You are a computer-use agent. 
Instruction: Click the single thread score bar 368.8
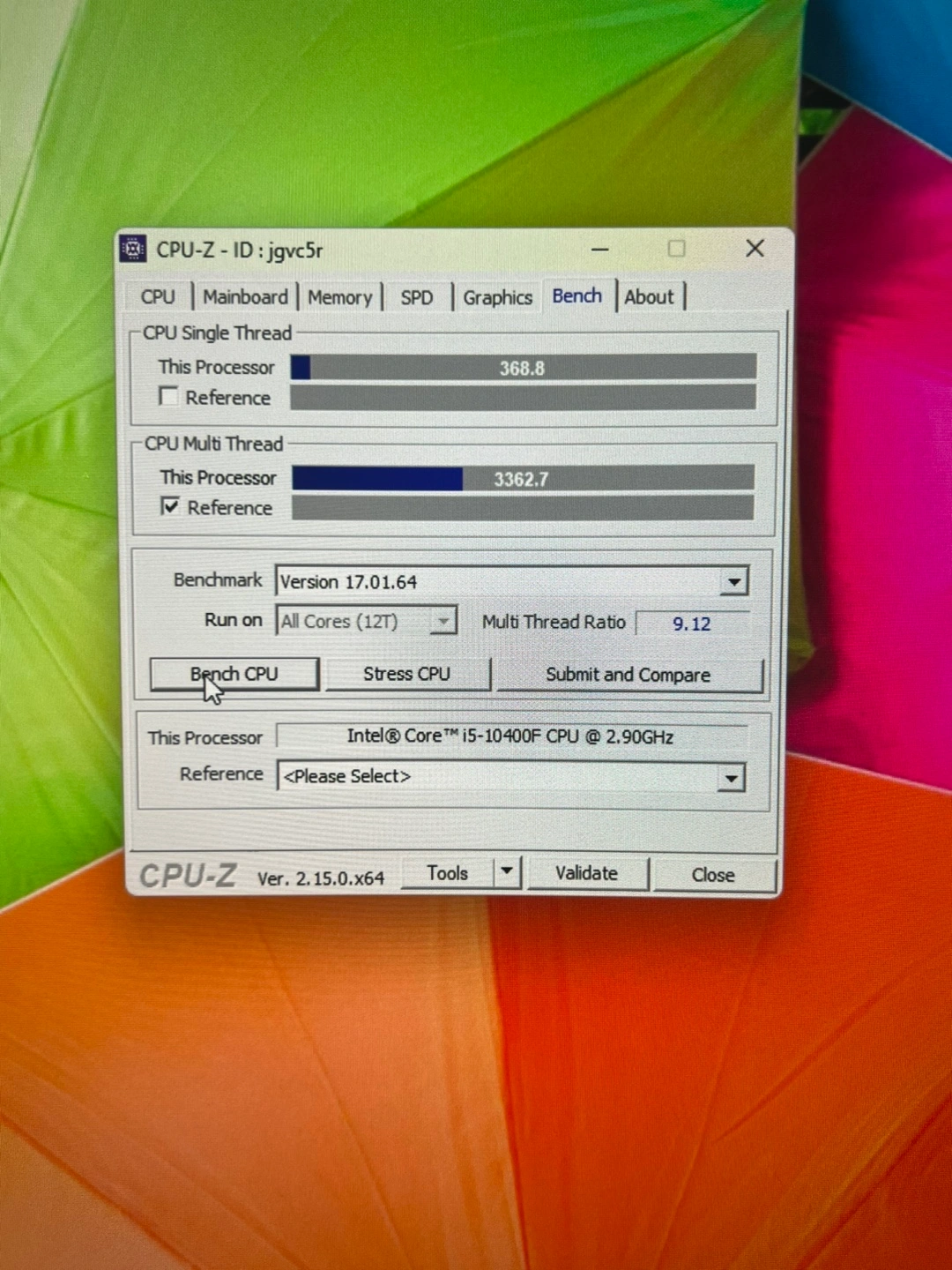click(523, 368)
